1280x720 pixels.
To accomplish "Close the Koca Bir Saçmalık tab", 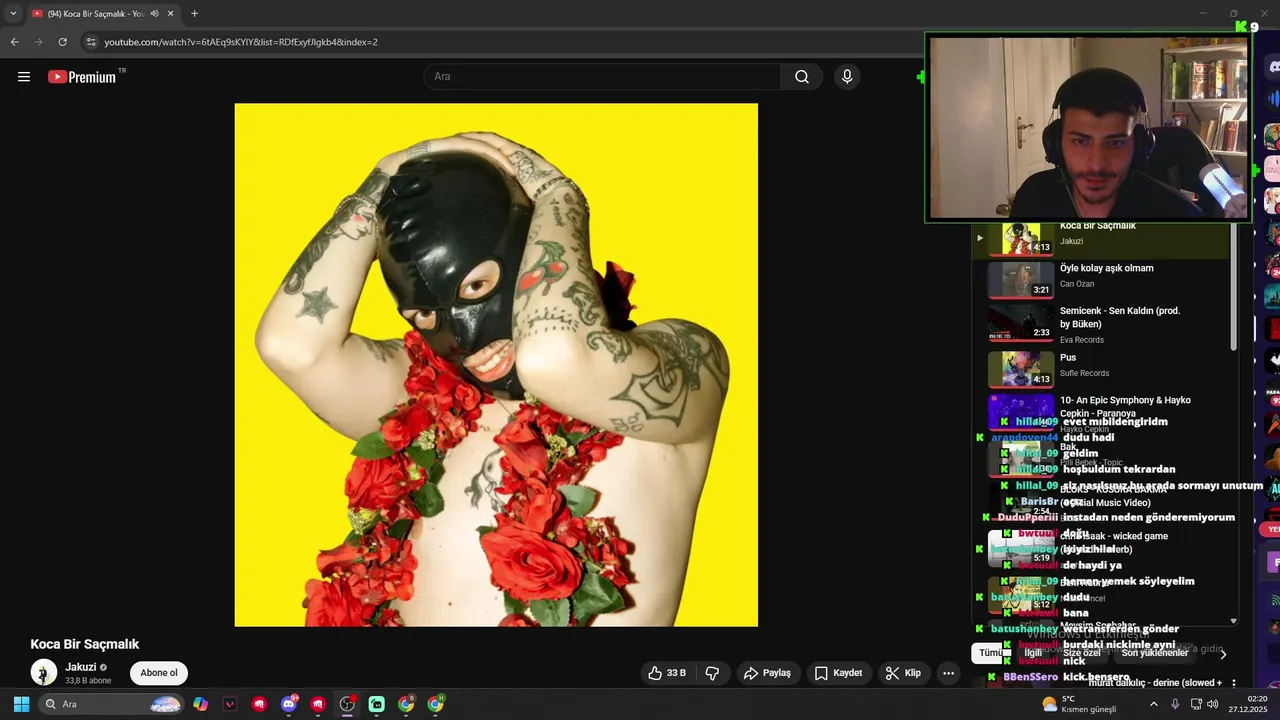I will [171, 14].
